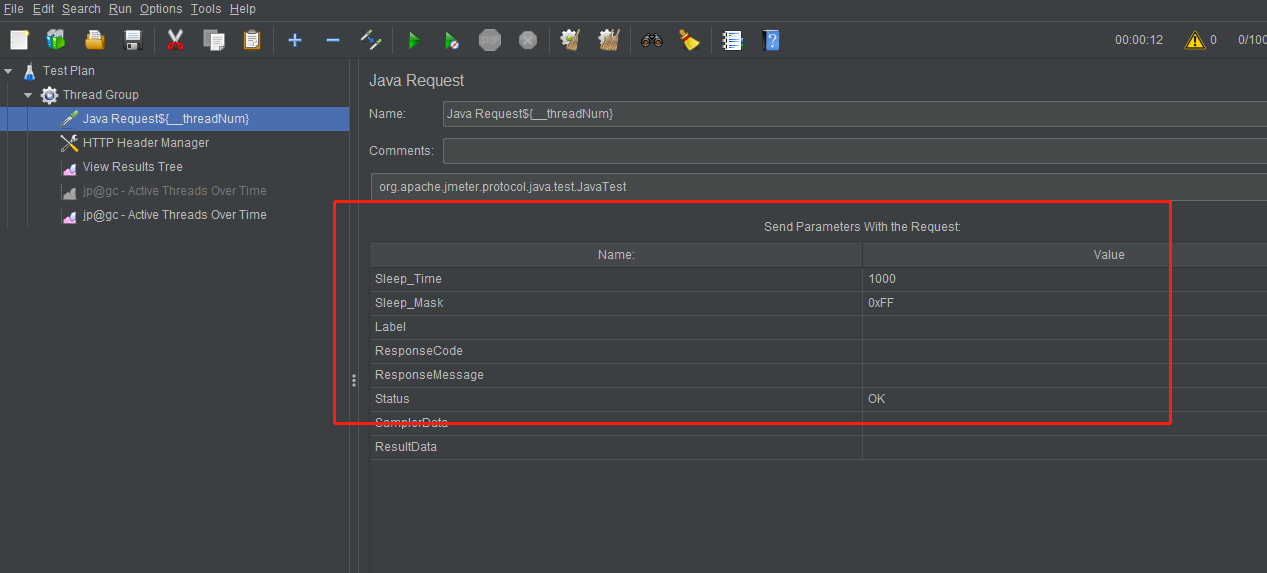Screen dimensions: 1267x573
Task: Click the ResponseCode name cell
Action: click(x=616, y=351)
